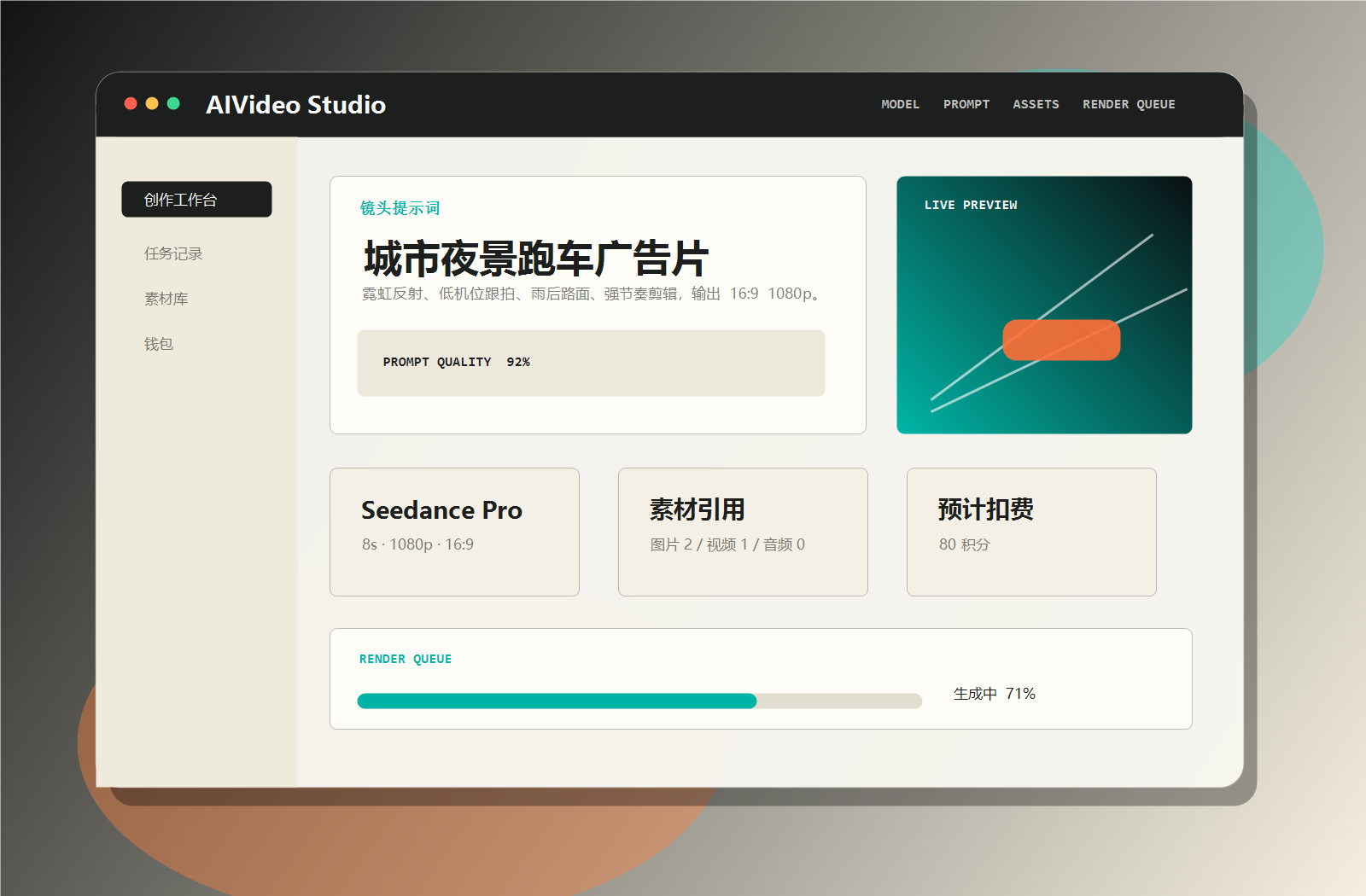This screenshot has width=1366, height=896.
Task: Click the AIVideo Studio app title
Action: [x=295, y=104]
